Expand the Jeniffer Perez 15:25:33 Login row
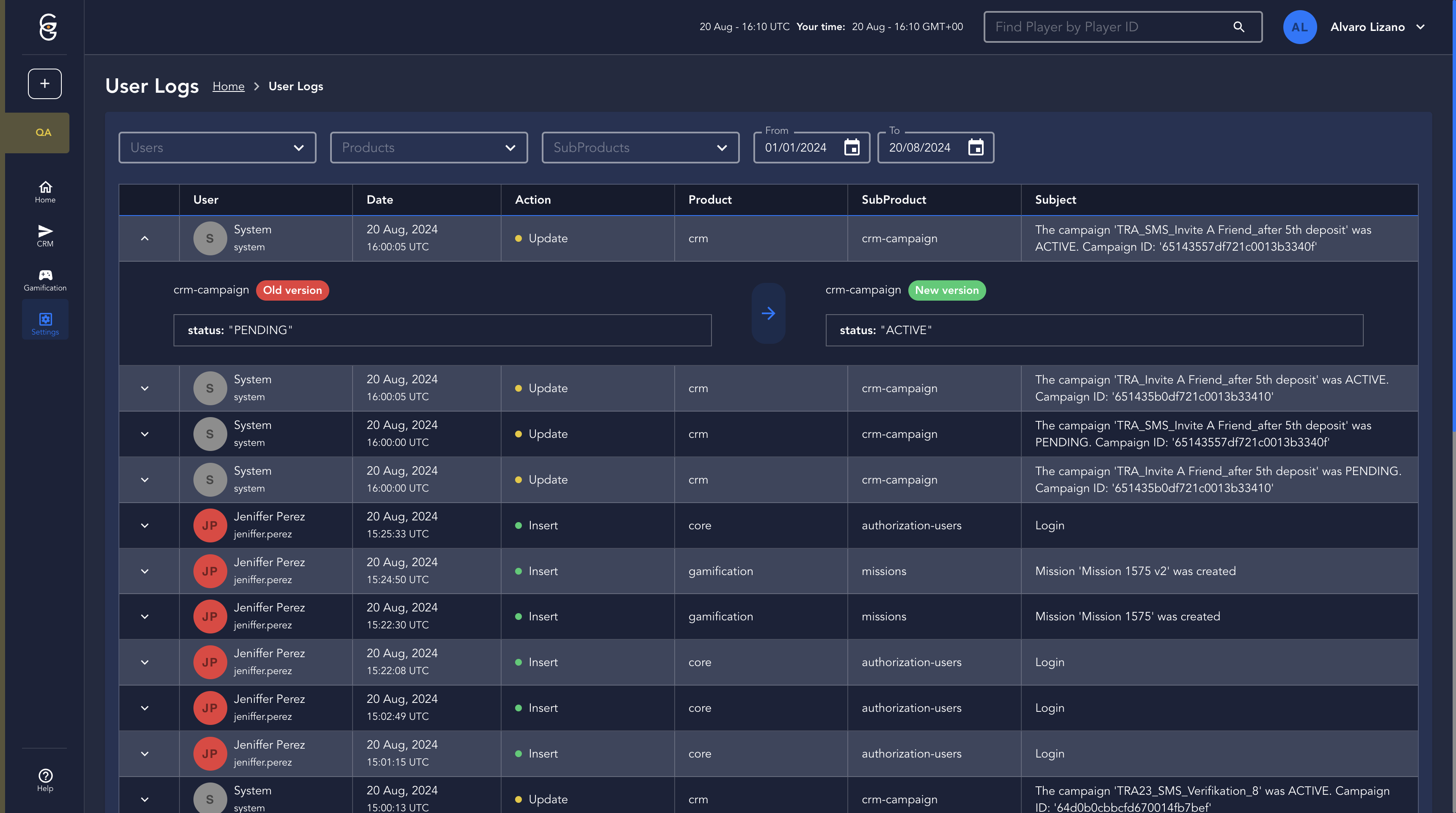Screen dimensions: 1456x813 (x=145, y=526)
